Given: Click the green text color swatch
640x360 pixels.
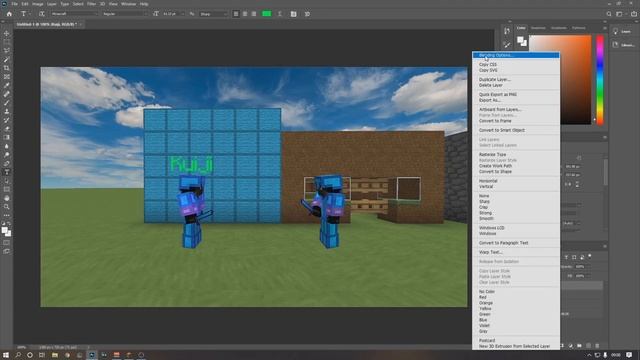Looking at the screenshot, I should tap(266, 14).
